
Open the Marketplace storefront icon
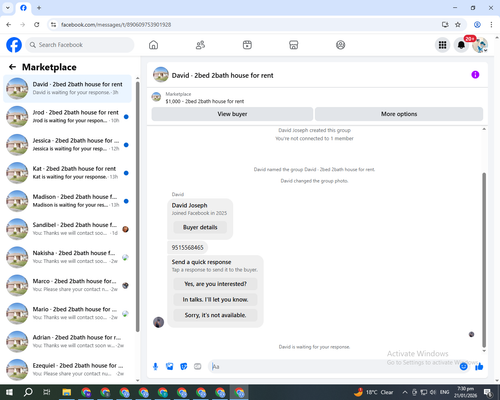tap(293, 45)
